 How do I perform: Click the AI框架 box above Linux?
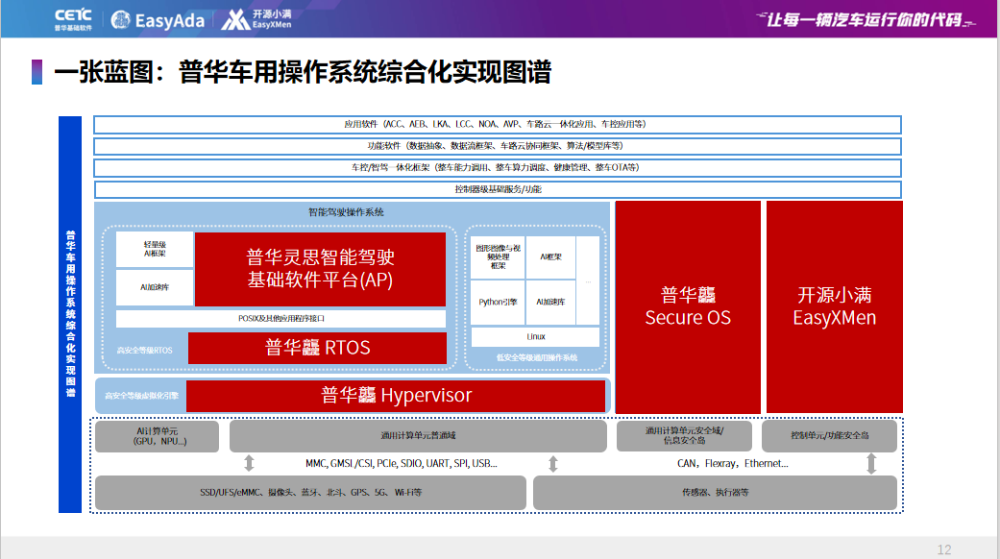pos(550,257)
